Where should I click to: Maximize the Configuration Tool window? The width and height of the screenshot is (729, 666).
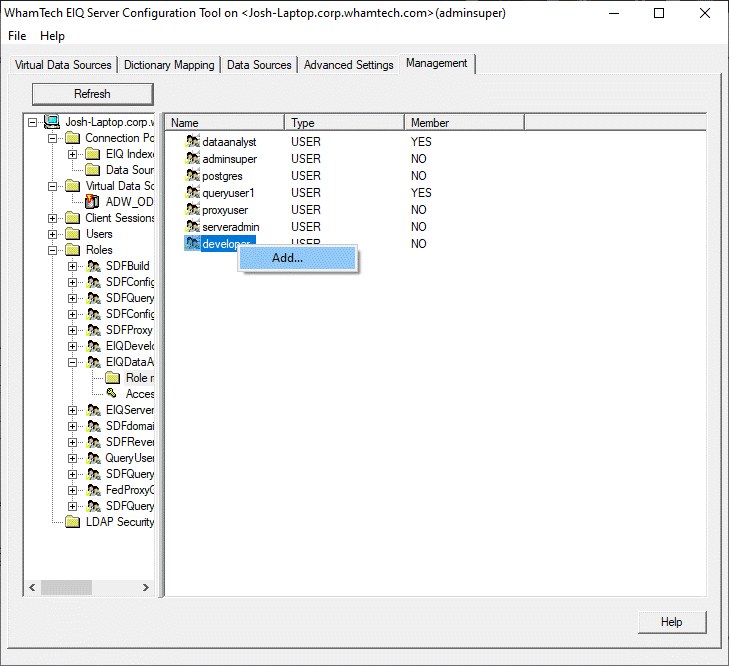click(x=659, y=13)
